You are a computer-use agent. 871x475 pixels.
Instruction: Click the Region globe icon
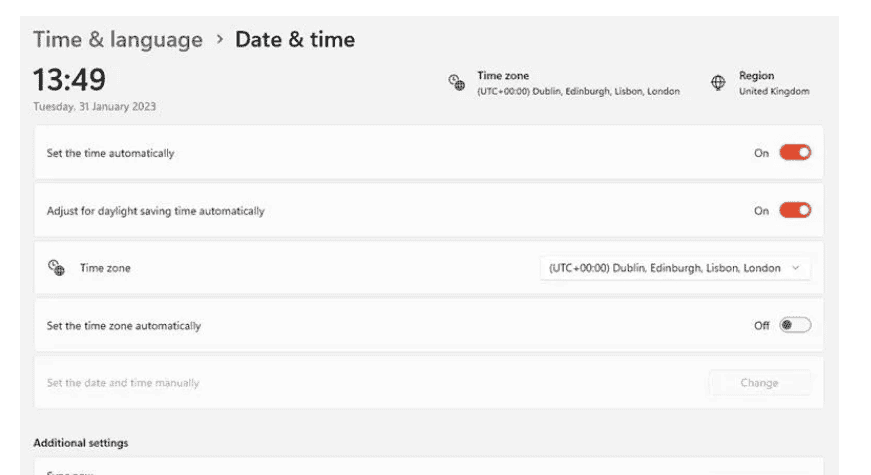pyautogui.click(x=718, y=83)
